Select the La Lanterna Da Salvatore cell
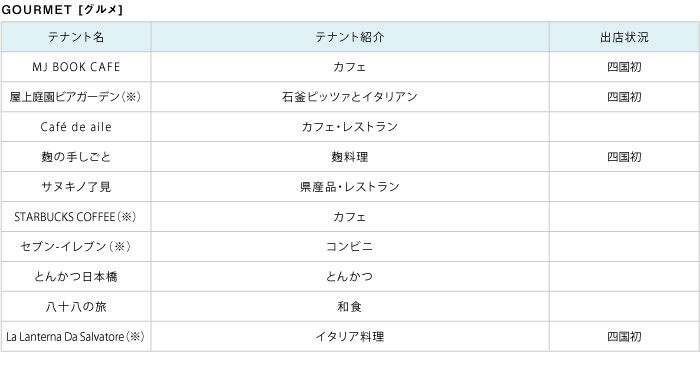 click(x=76, y=336)
